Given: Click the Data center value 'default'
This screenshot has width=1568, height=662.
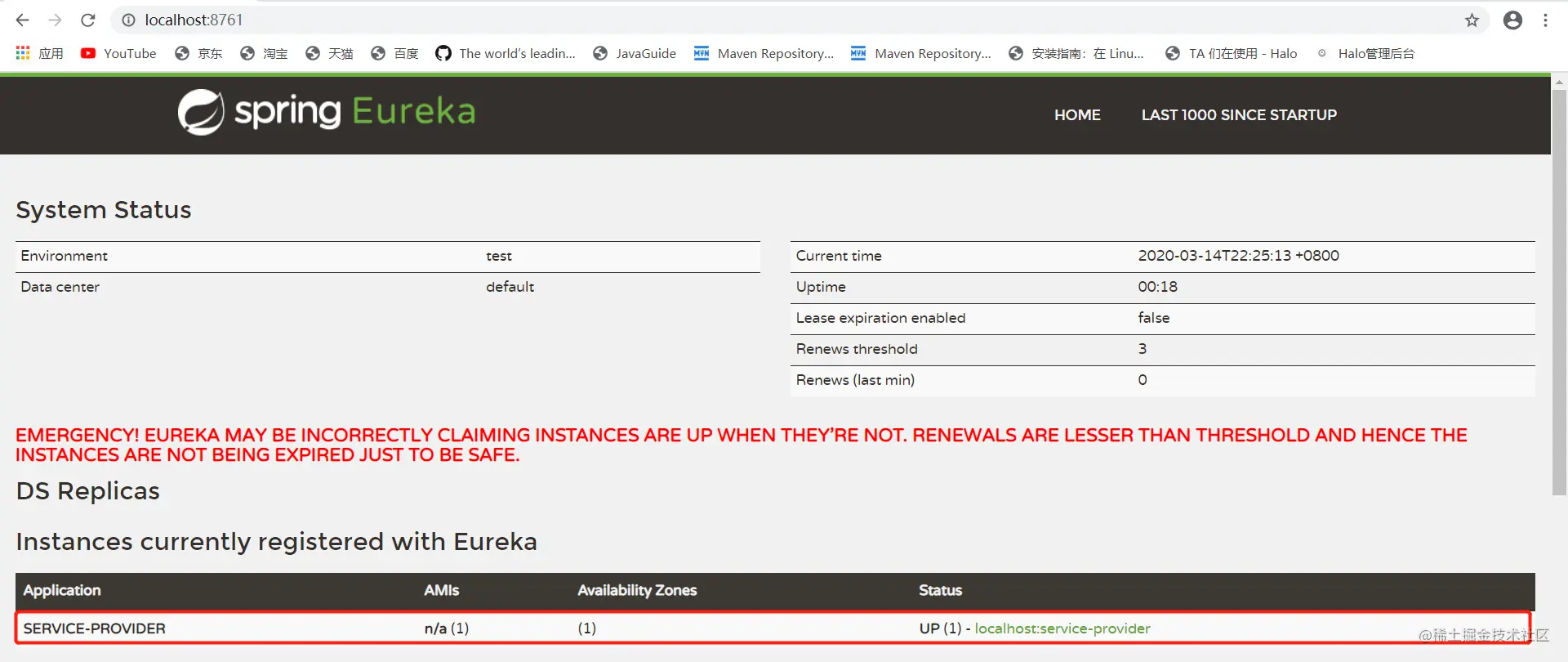Looking at the screenshot, I should pyautogui.click(x=510, y=287).
